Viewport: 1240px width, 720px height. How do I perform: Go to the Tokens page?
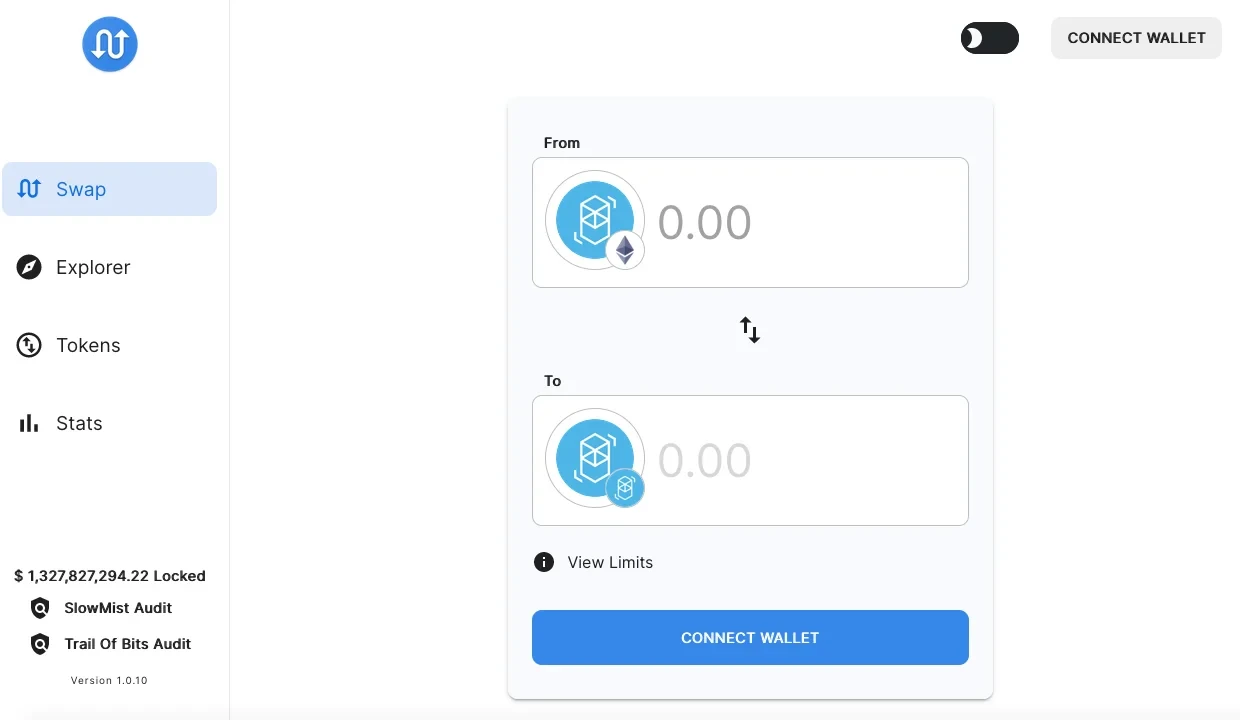(x=88, y=345)
